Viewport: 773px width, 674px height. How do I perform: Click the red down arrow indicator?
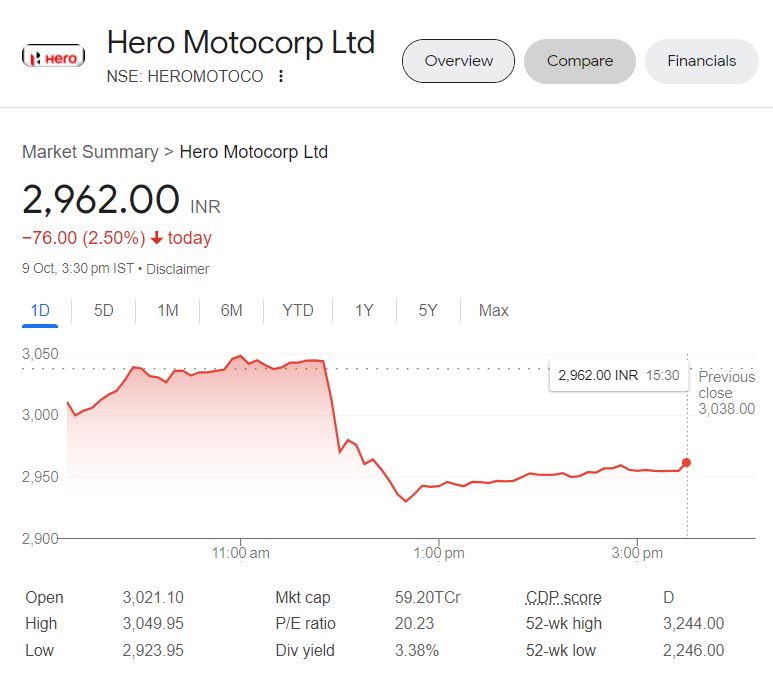pyautogui.click(x=156, y=238)
